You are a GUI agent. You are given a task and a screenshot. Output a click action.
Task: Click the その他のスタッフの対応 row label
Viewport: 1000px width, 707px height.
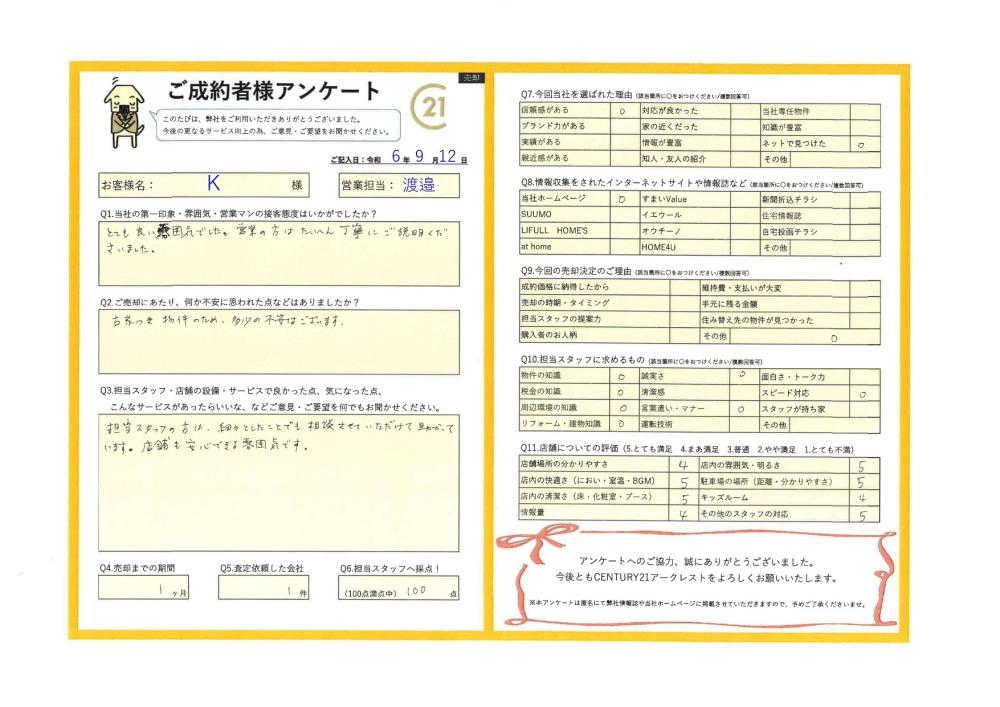pyautogui.click(x=744, y=514)
